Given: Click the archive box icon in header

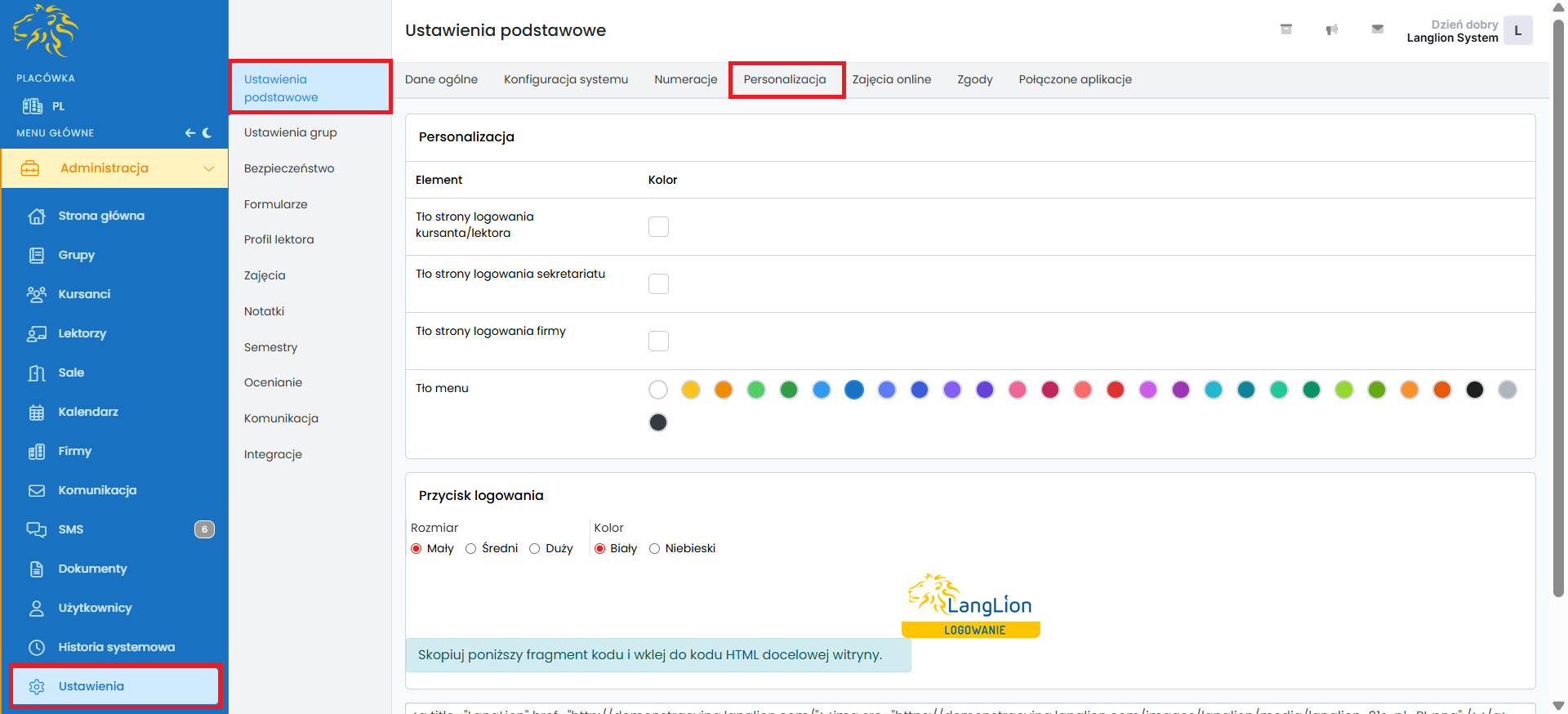Looking at the screenshot, I should point(1285,29).
